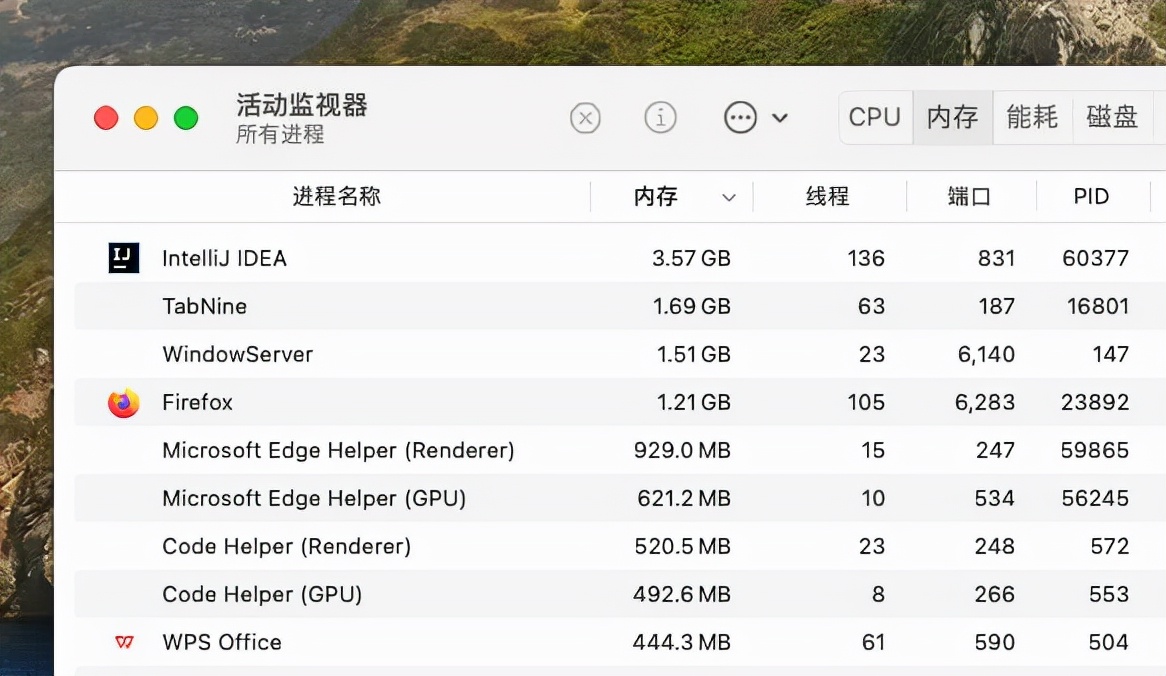Select the 内存 tab
The height and width of the screenshot is (676, 1166).
pyautogui.click(x=952, y=117)
